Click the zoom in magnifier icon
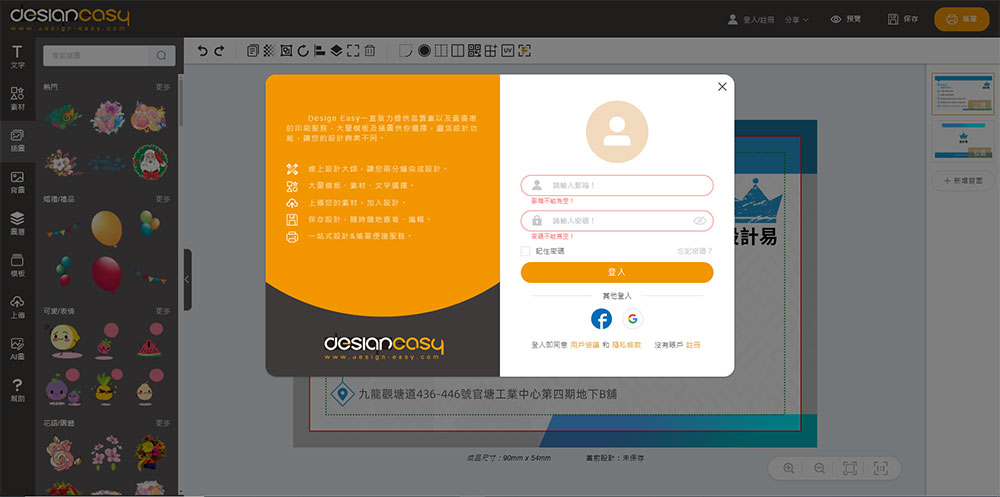 coord(789,468)
